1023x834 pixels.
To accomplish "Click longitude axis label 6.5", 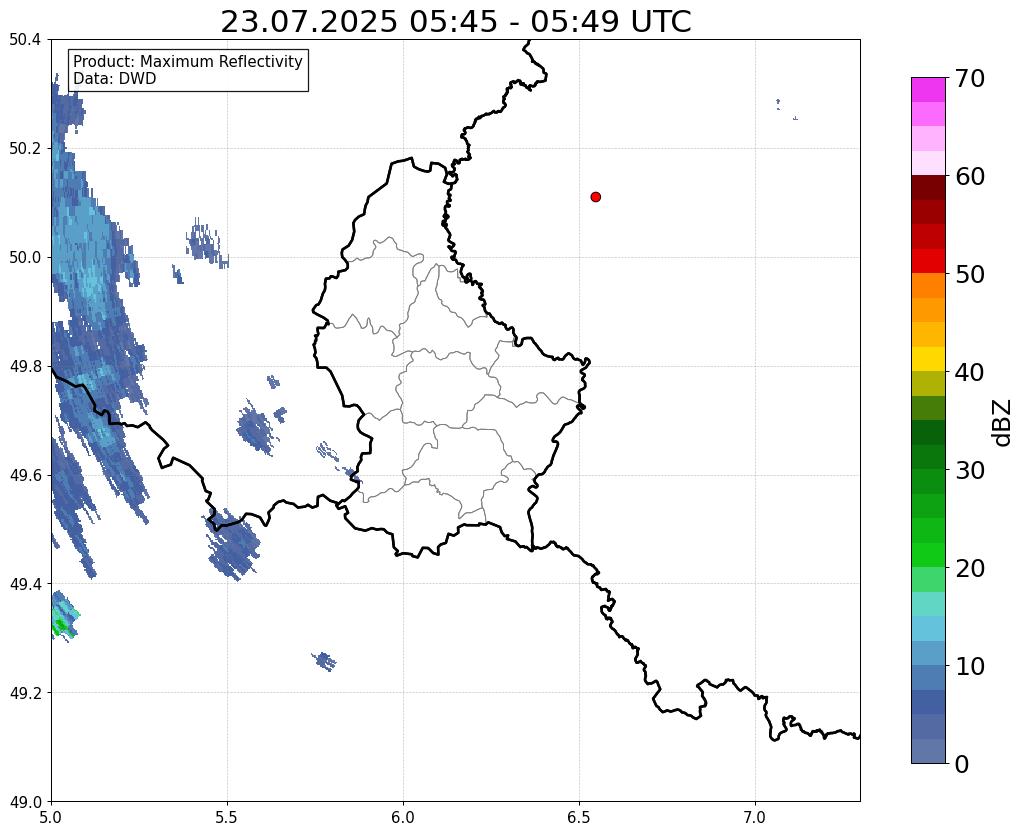I will point(579,818).
